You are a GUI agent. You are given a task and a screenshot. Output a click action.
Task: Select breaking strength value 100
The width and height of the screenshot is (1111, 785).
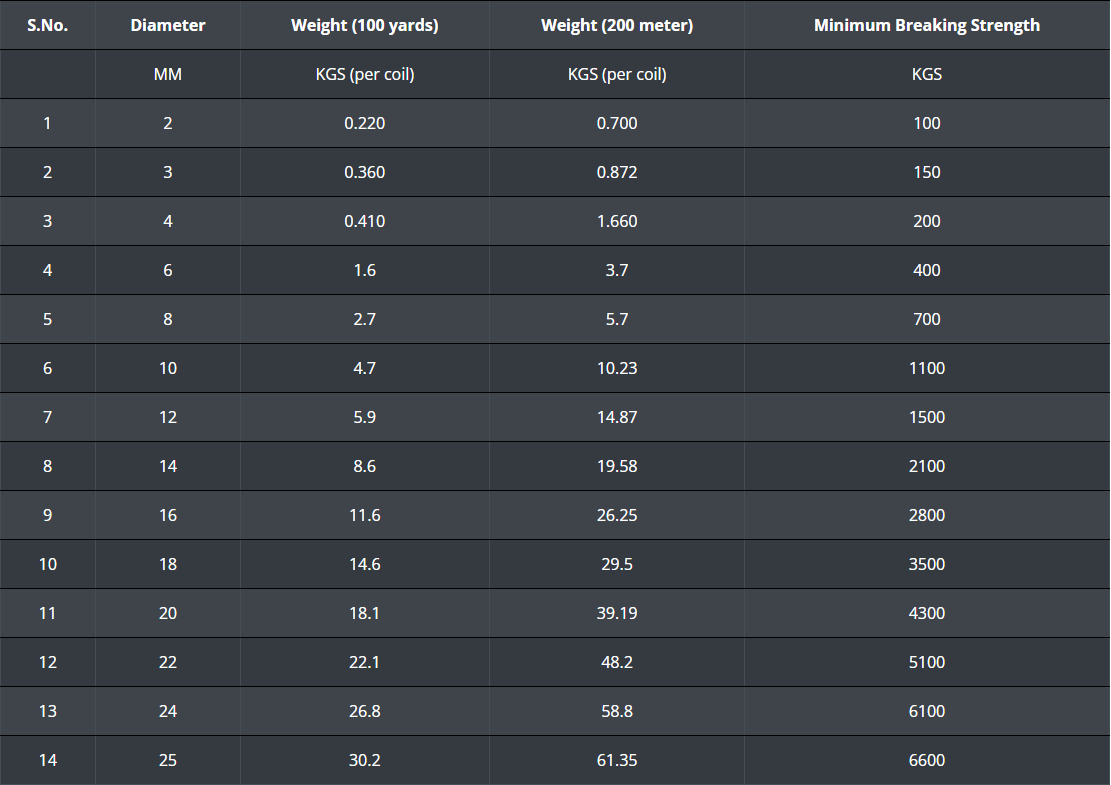coord(927,123)
